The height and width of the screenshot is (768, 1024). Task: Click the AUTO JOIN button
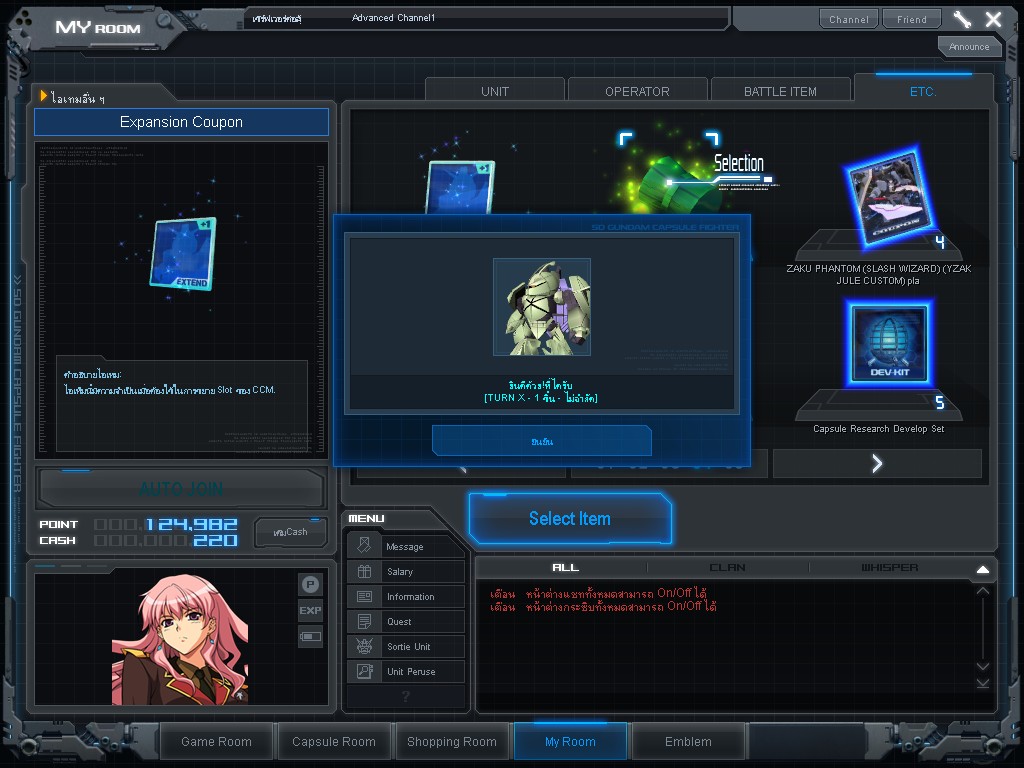181,488
